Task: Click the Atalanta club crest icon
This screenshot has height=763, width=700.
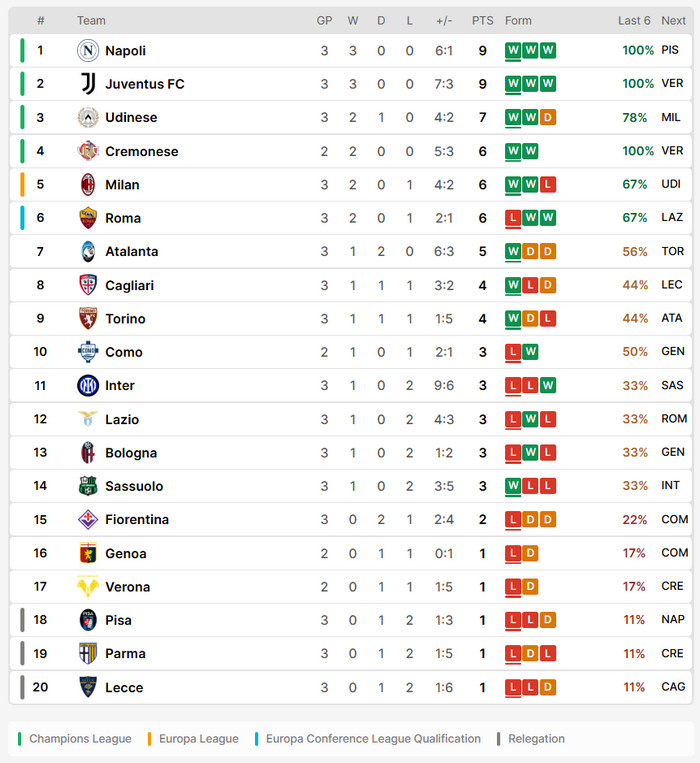Action: click(88, 252)
